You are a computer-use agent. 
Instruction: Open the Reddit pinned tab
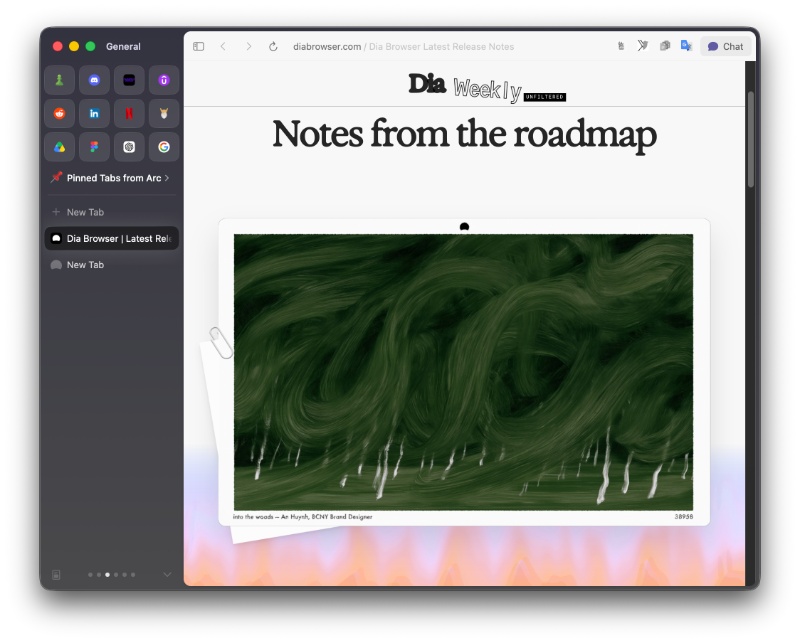click(x=60, y=113)
